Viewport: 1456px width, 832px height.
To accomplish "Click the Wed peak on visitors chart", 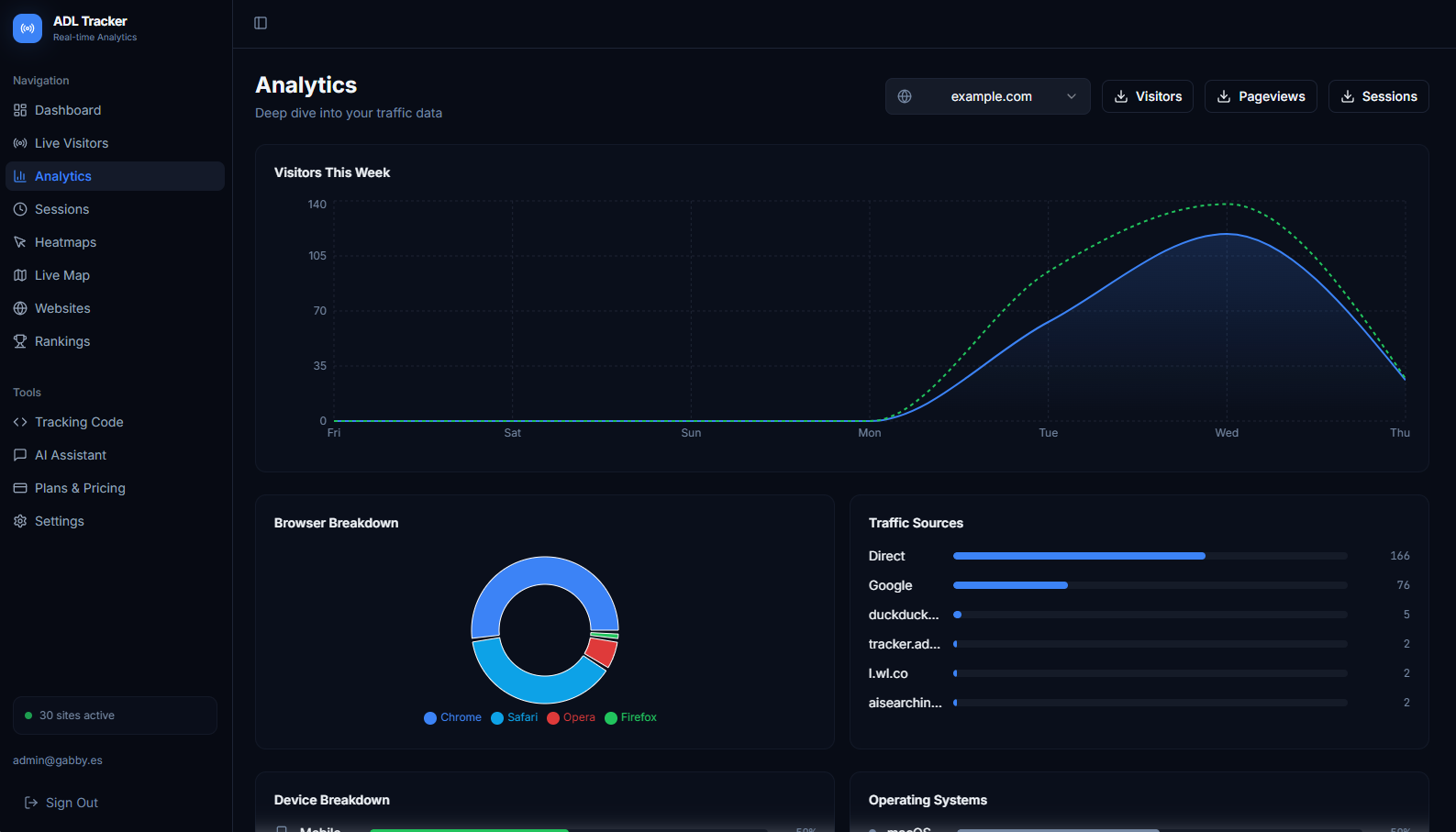I will 1227,234.
